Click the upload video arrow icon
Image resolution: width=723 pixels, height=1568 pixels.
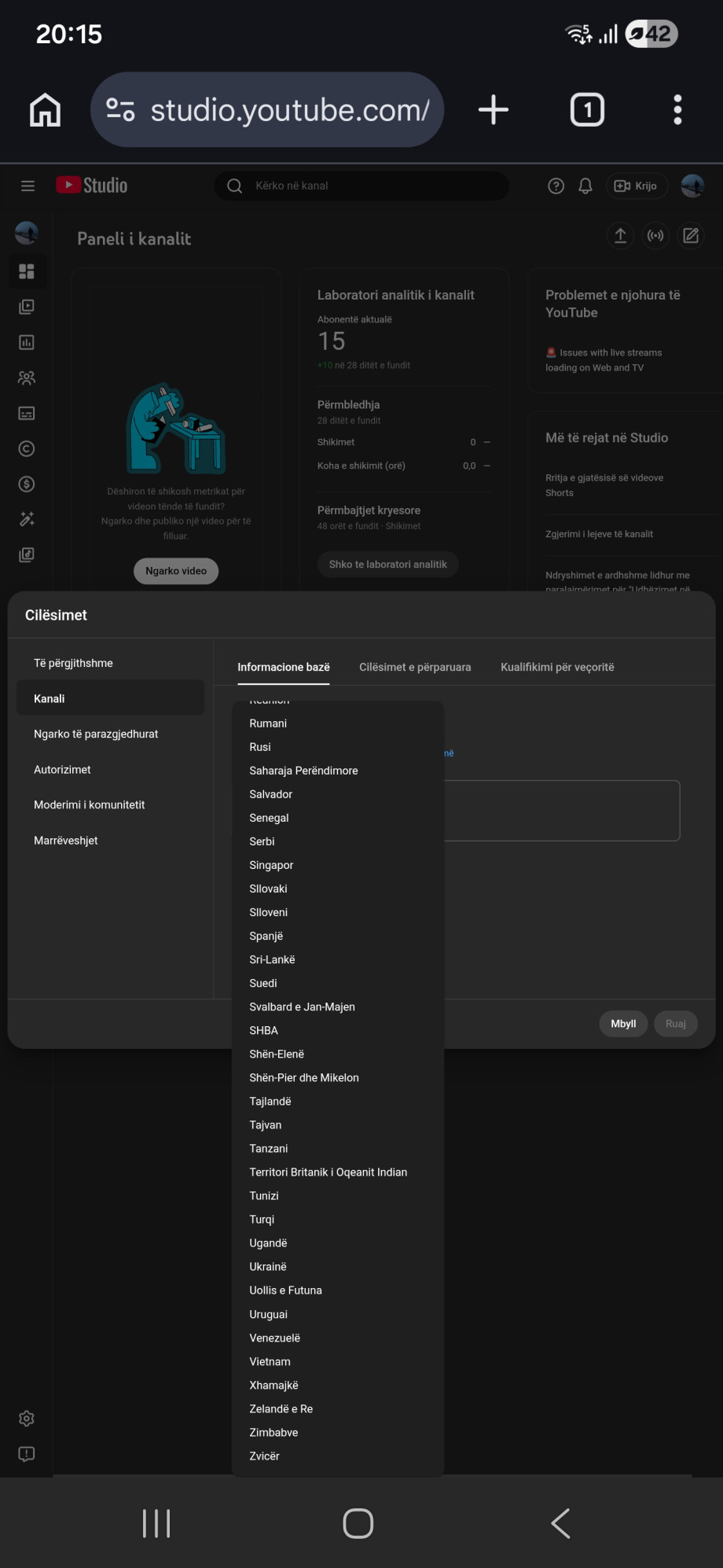620,236
